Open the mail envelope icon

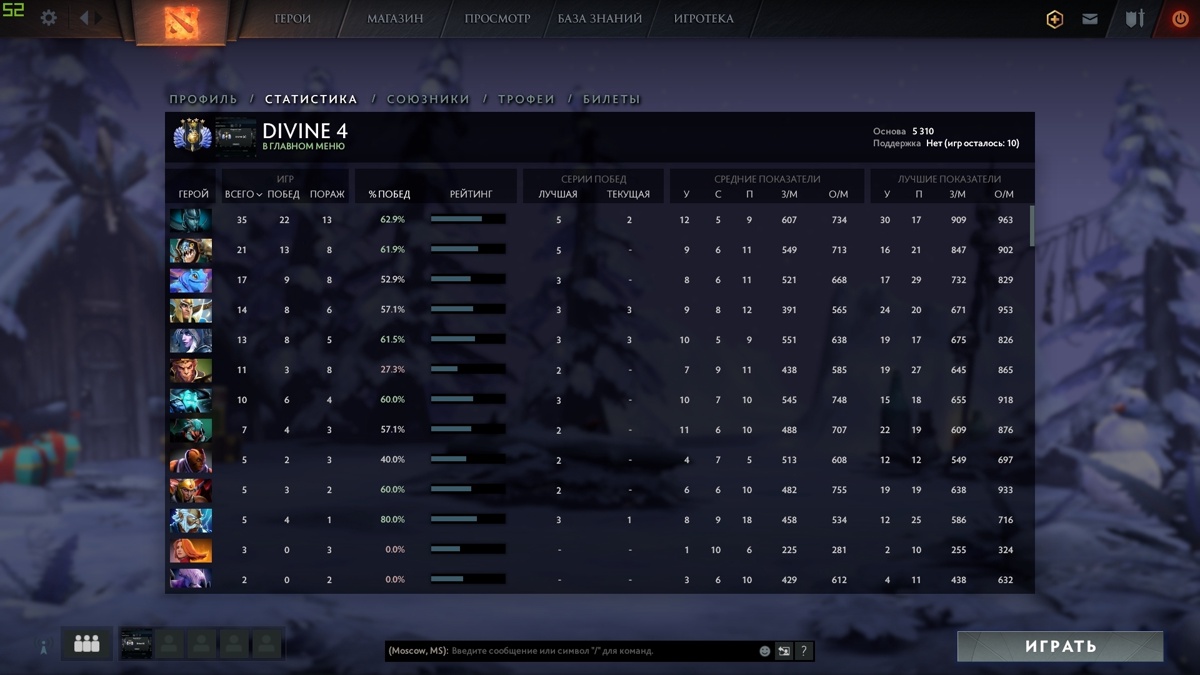[x=1090, y=19]
